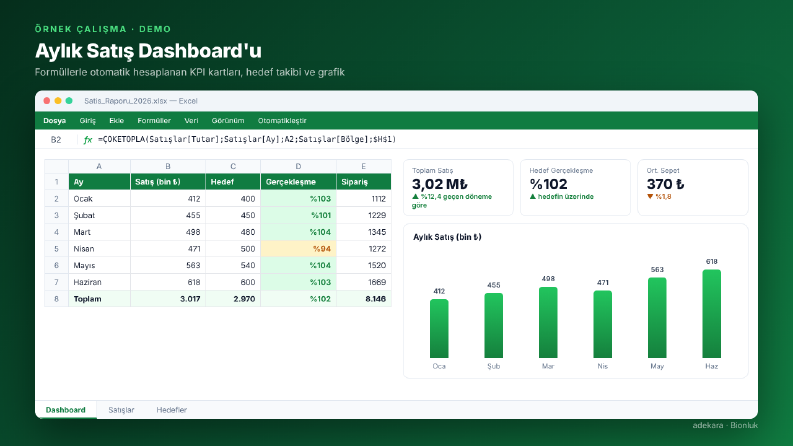The height and width of the screenshot is (446, 793).
Task: Click the Mar bar in chart
Action: [x=548, y=323]
